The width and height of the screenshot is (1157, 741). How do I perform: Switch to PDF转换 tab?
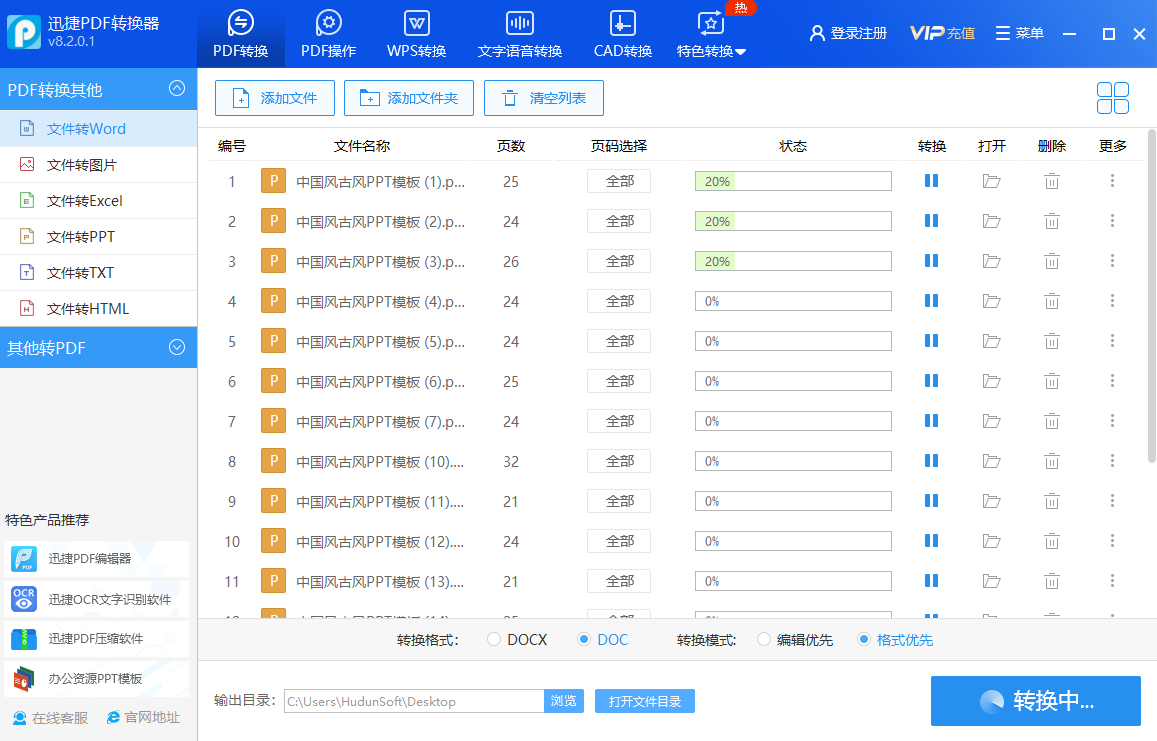click(x=241, y=34)
